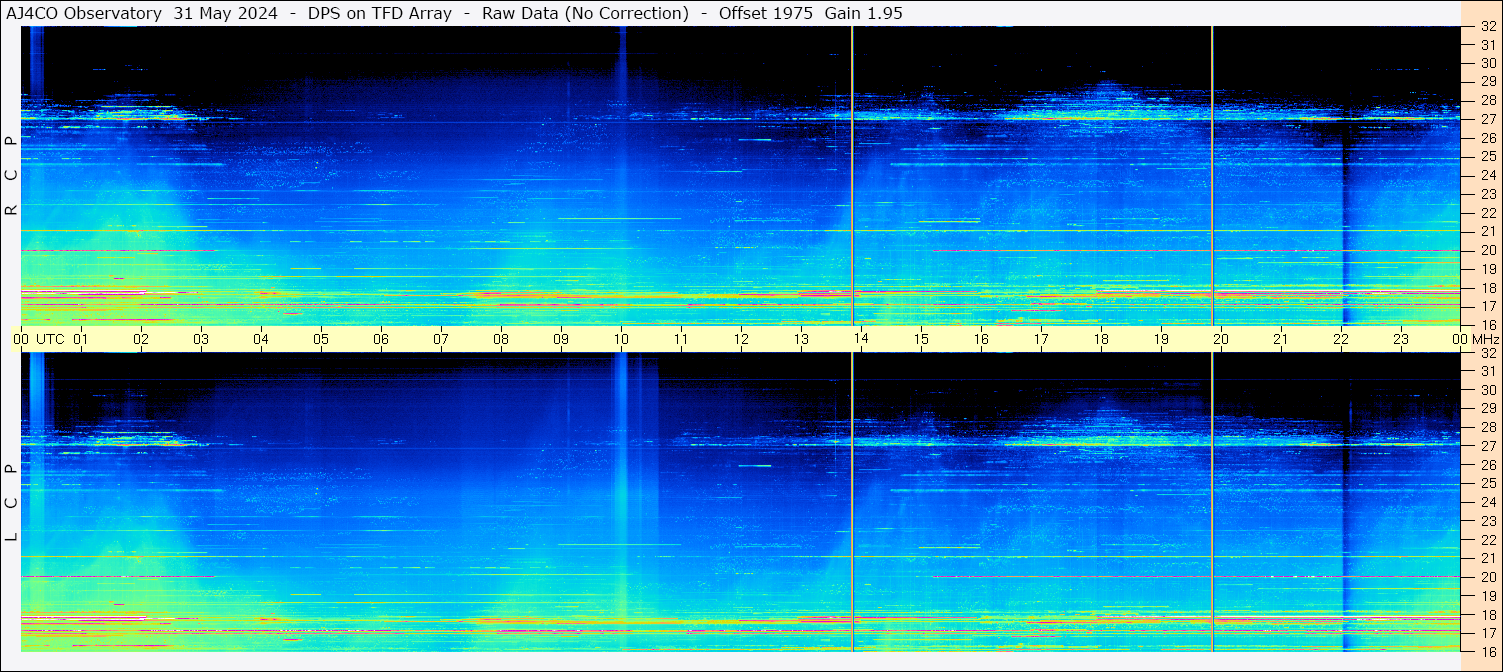Viewport: 1503px width, 672px height.
Task: Click the 17 hour label on the time axis
Action: (1041, 339)
